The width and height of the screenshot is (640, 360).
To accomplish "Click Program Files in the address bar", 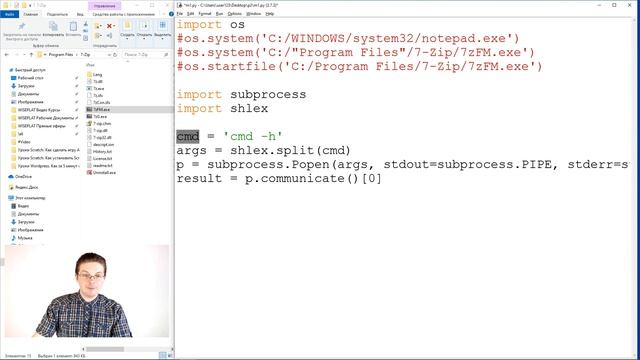I will [x=61, y=55].
